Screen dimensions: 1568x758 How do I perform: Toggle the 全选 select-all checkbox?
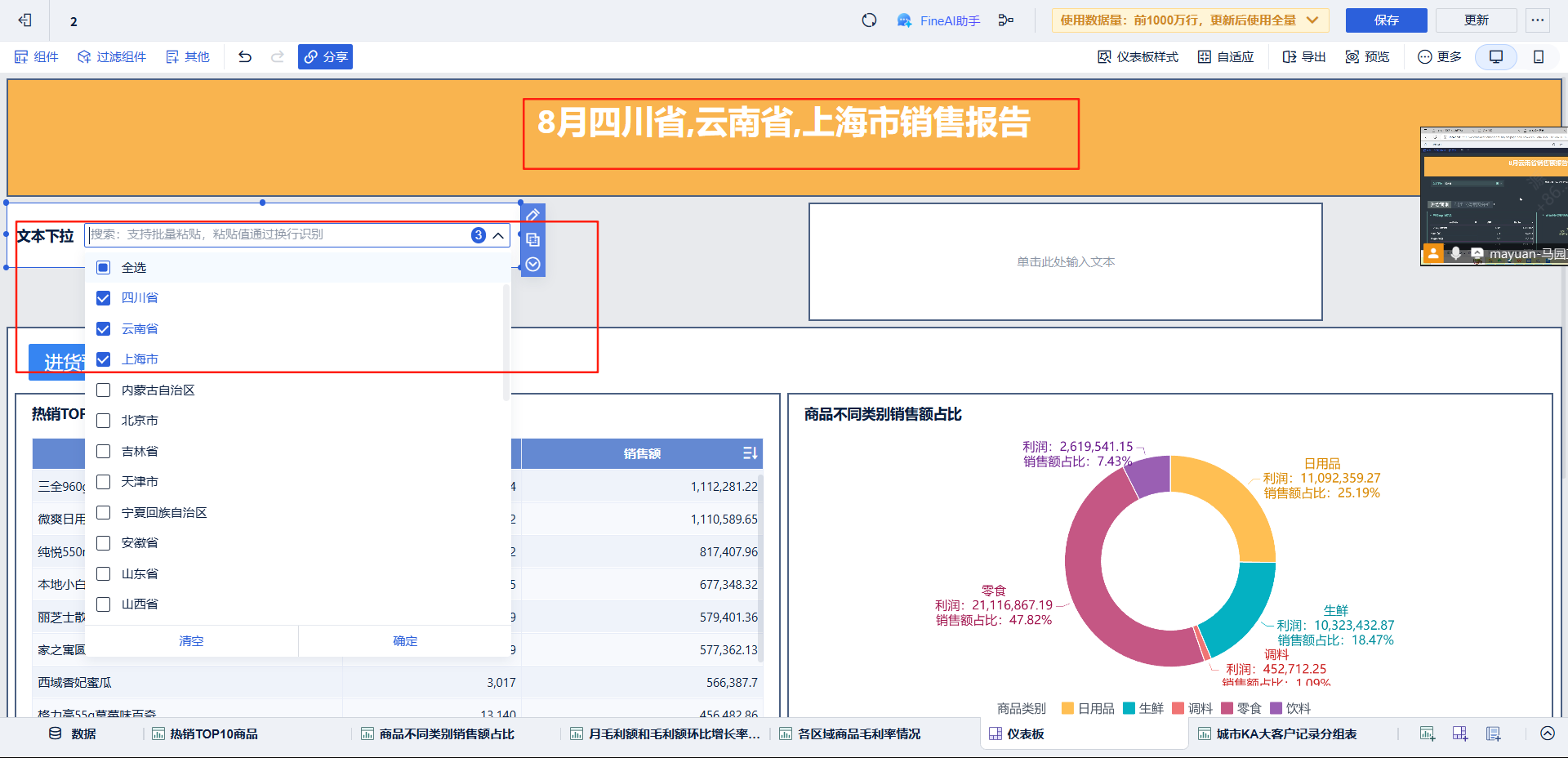click(x=104, y=268)
